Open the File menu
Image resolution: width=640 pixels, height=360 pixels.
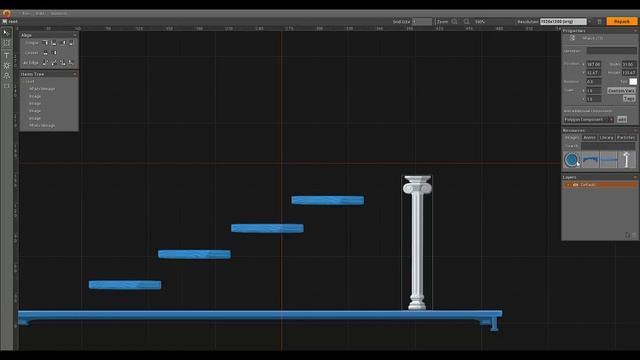(25, 13)
